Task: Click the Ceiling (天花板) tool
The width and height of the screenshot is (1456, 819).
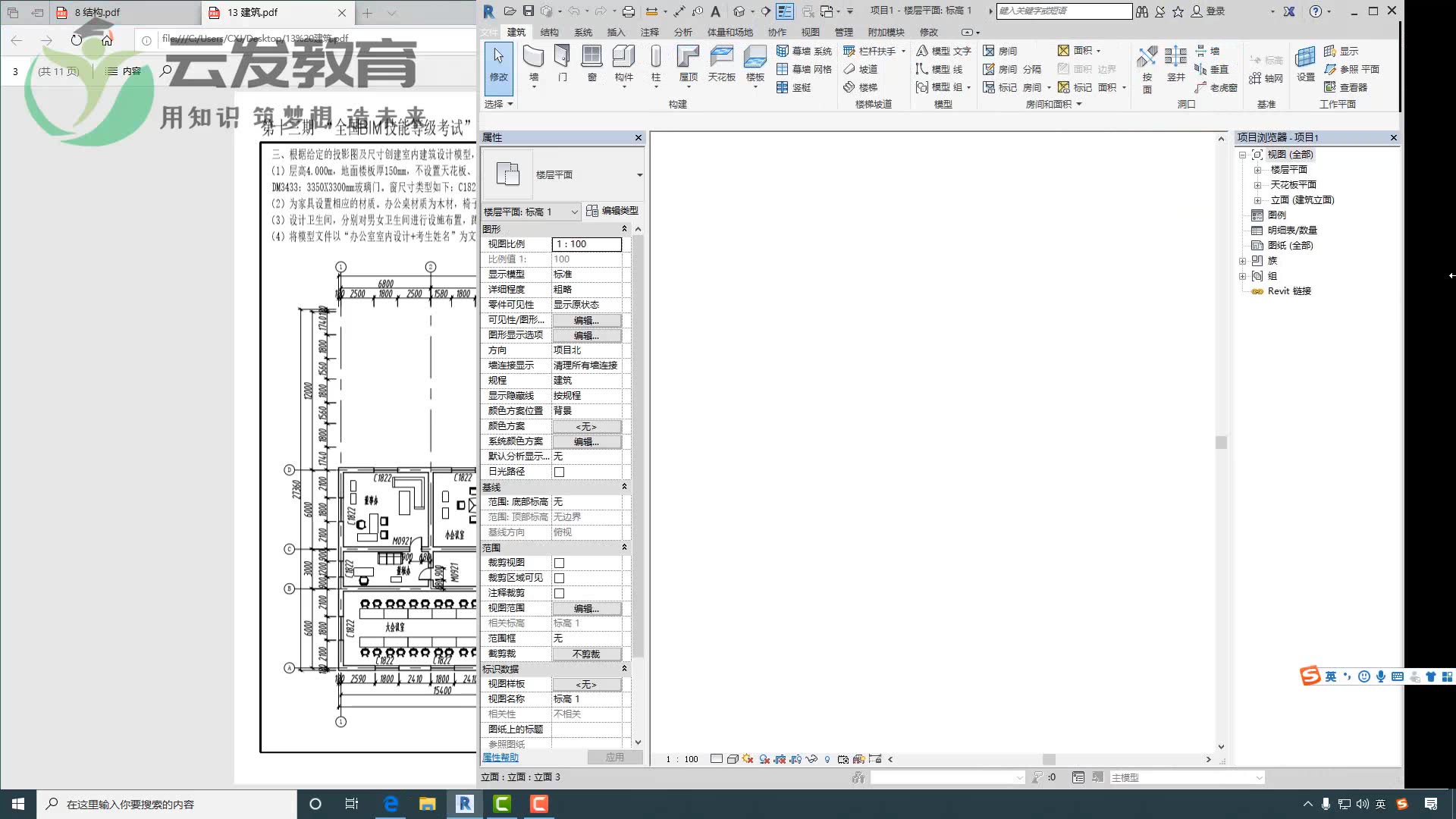Action: (721, 62)
